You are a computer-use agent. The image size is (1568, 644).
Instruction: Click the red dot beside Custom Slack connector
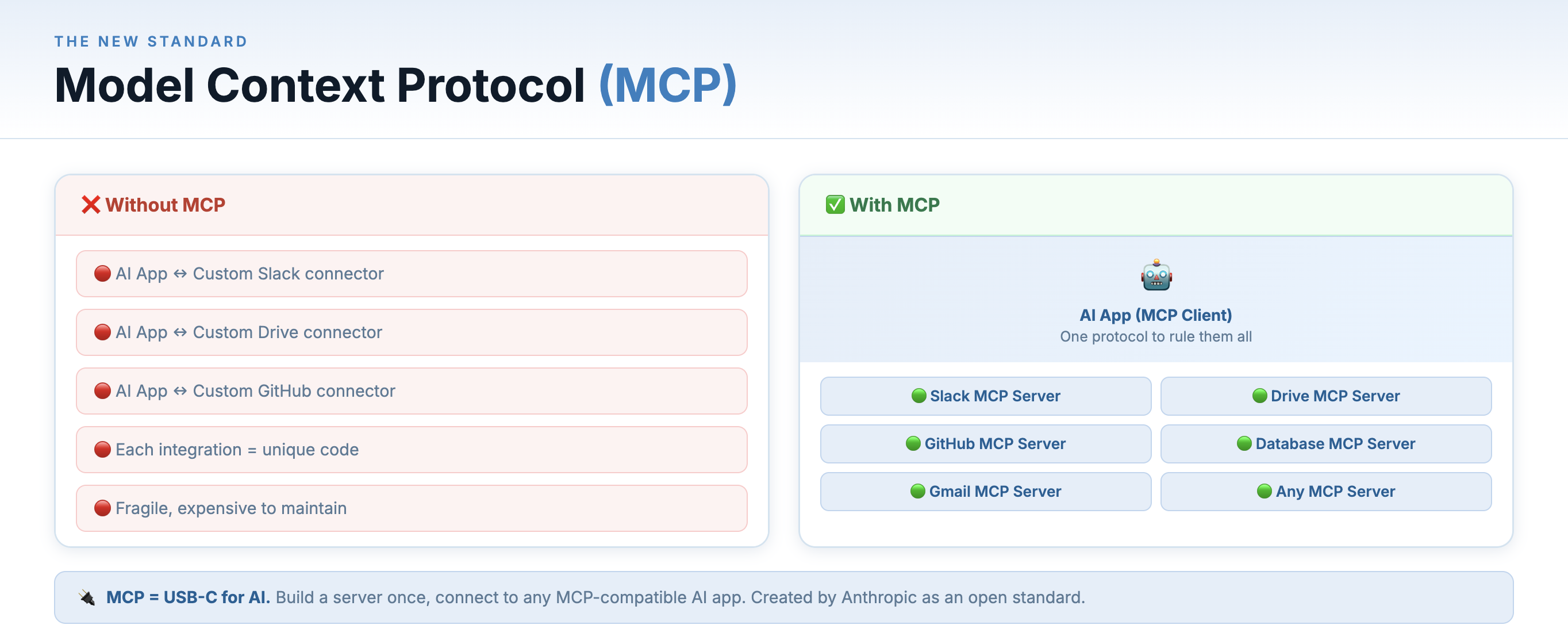(103, 273)
